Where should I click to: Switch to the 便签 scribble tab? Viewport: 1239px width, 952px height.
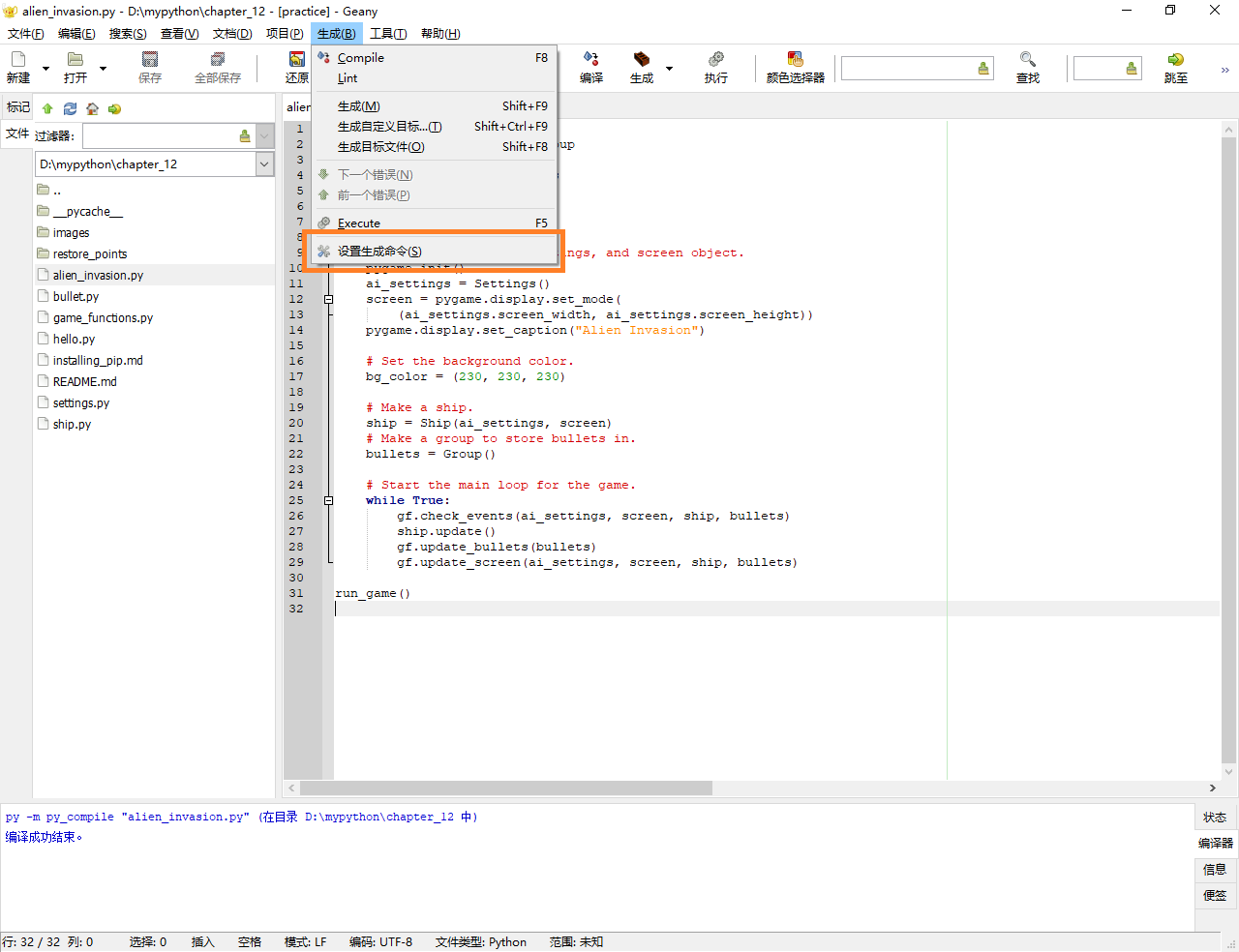click(x=1215, y=896)
